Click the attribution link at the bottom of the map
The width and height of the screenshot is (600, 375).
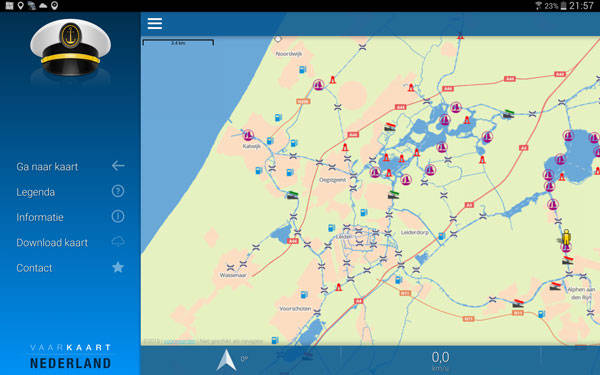[x=179, y=341]
